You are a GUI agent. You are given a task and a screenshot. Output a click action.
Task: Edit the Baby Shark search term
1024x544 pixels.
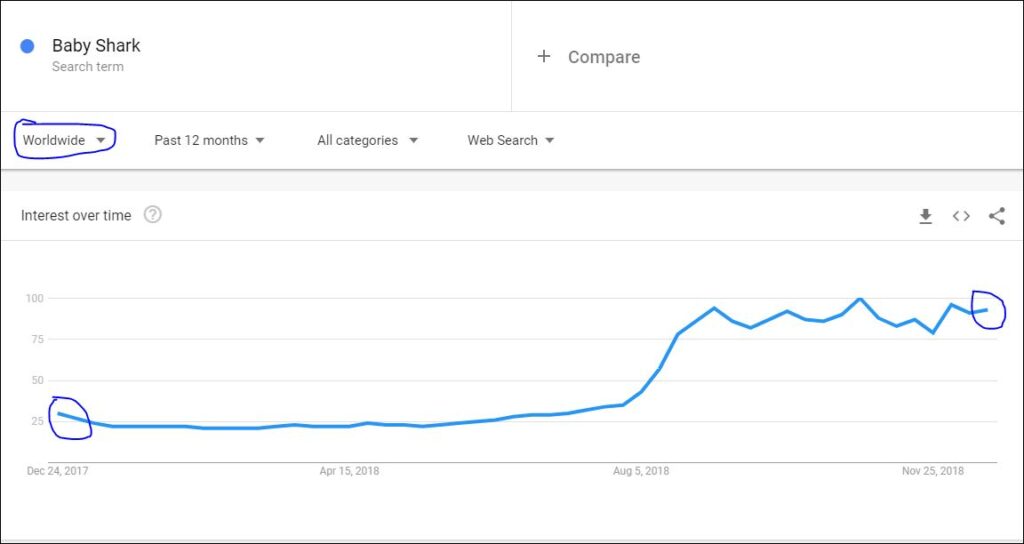96,46
